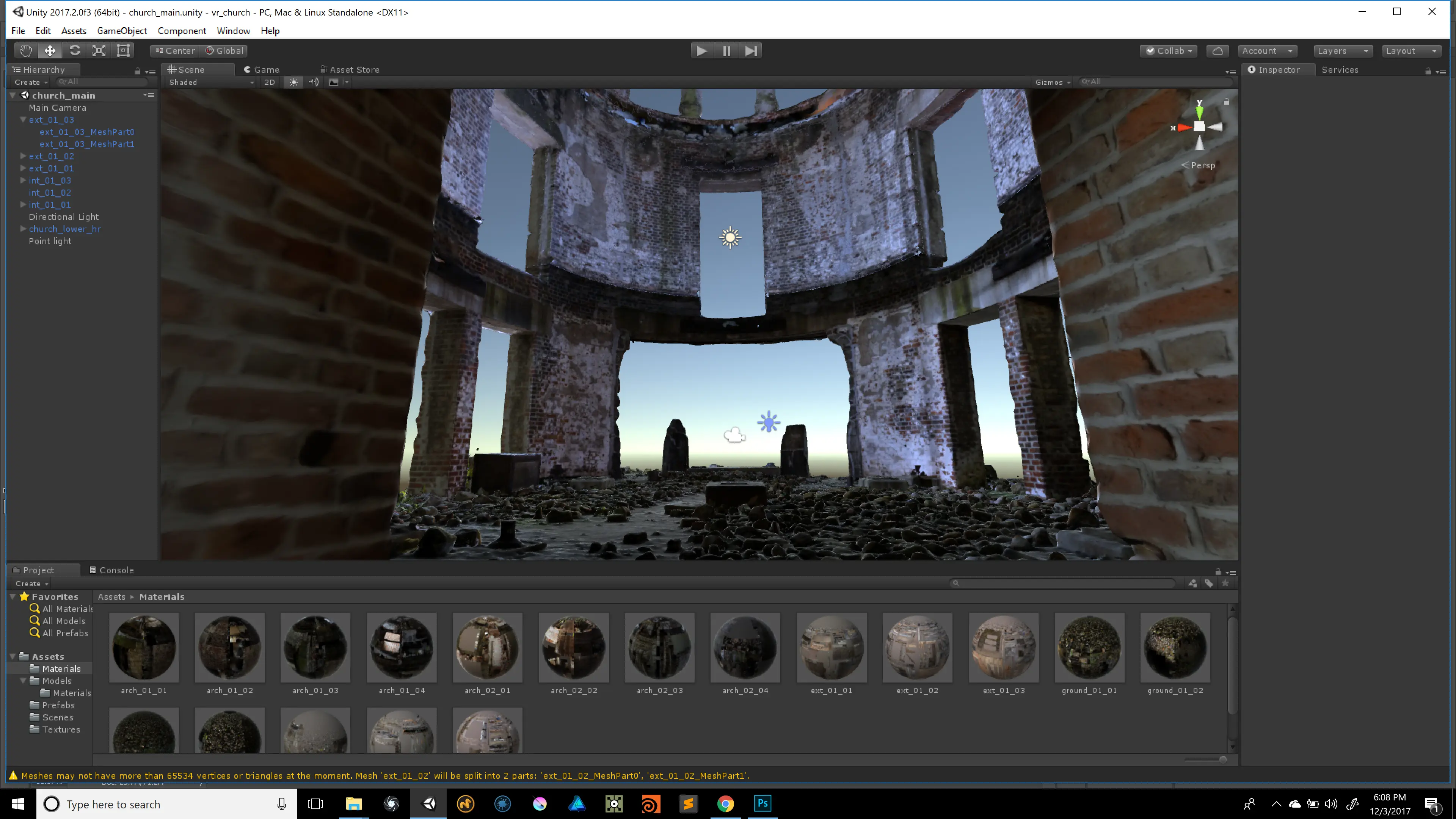
Task: Select the Scale tool
Action: click(x=99, y=51)
